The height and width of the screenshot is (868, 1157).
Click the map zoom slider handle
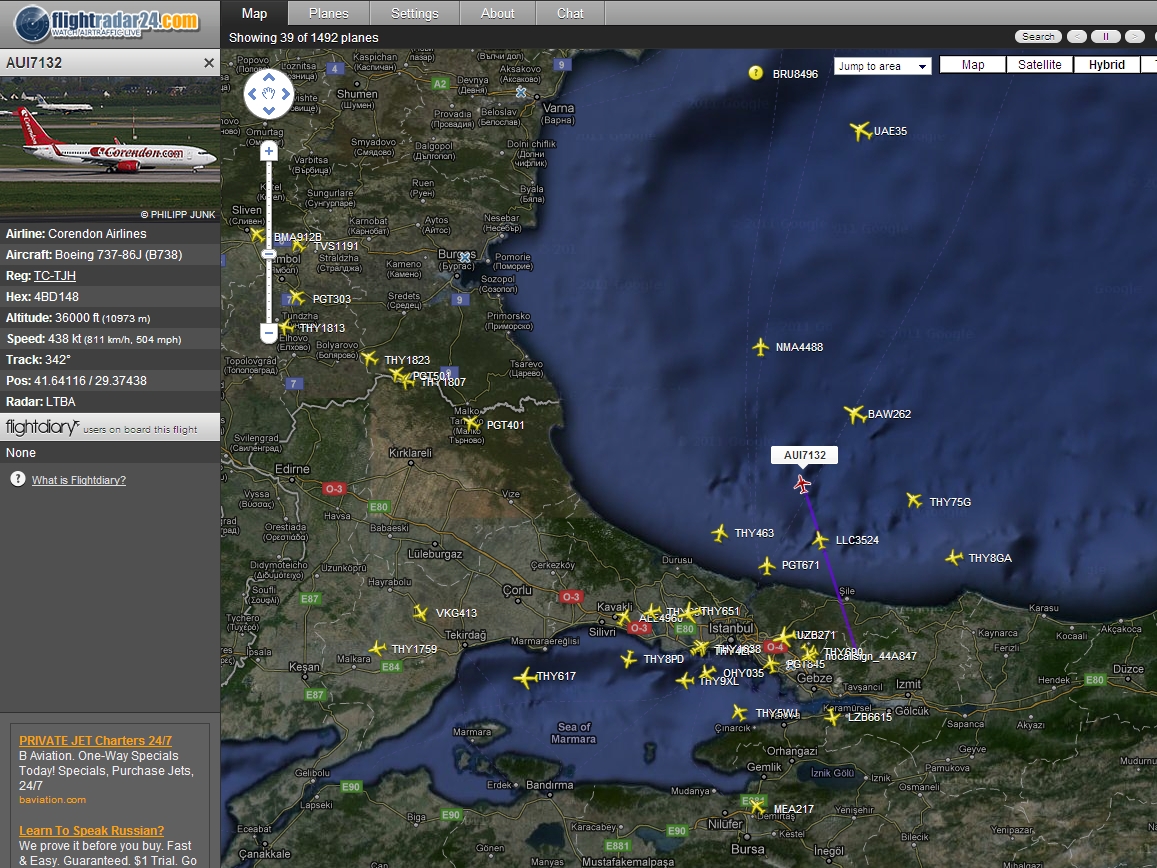click(269, 254)
